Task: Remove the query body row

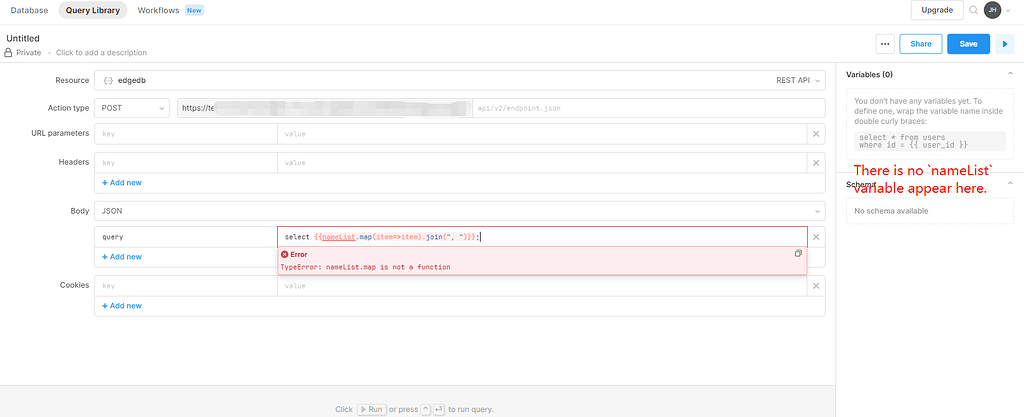Action: (816, 237)
